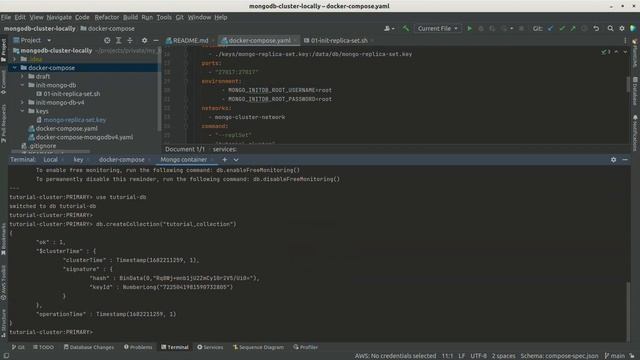This screenshot has width=640, height=360.
Task: Collapse the init-mongo-db folder
Action: click(22, 85)
